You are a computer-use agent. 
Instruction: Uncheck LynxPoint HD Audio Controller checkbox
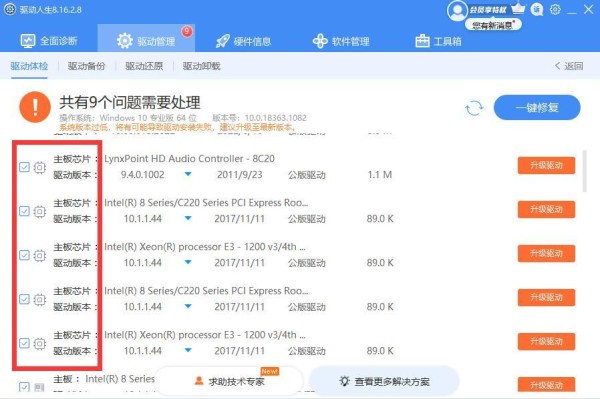point(24,167)
